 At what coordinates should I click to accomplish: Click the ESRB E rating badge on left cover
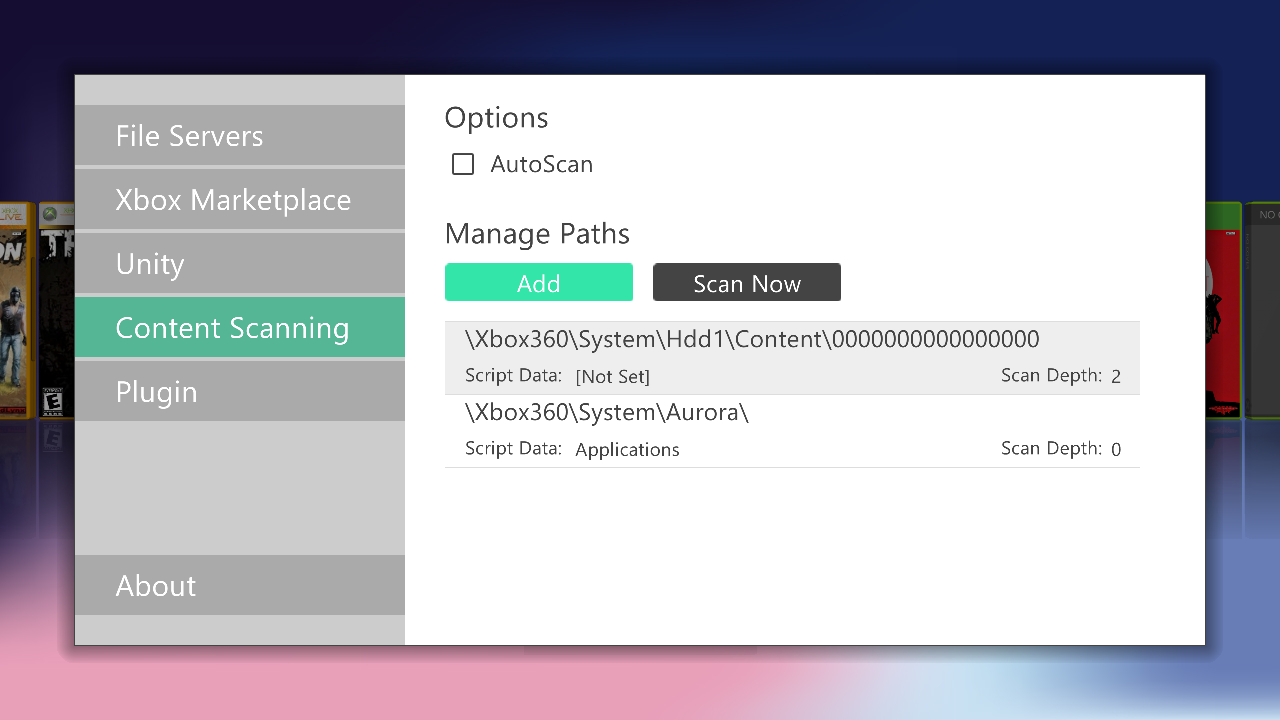[x=51, y=402]
